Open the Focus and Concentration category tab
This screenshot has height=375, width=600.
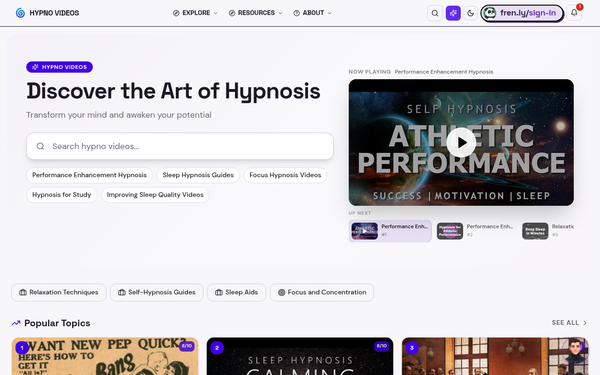(x=322, y=292)
